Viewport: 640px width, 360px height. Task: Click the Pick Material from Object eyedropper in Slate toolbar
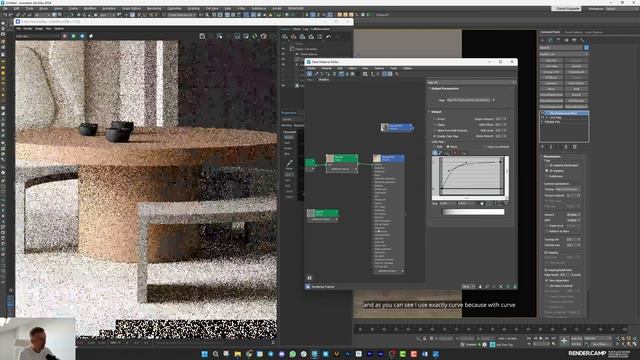[317, 74]
